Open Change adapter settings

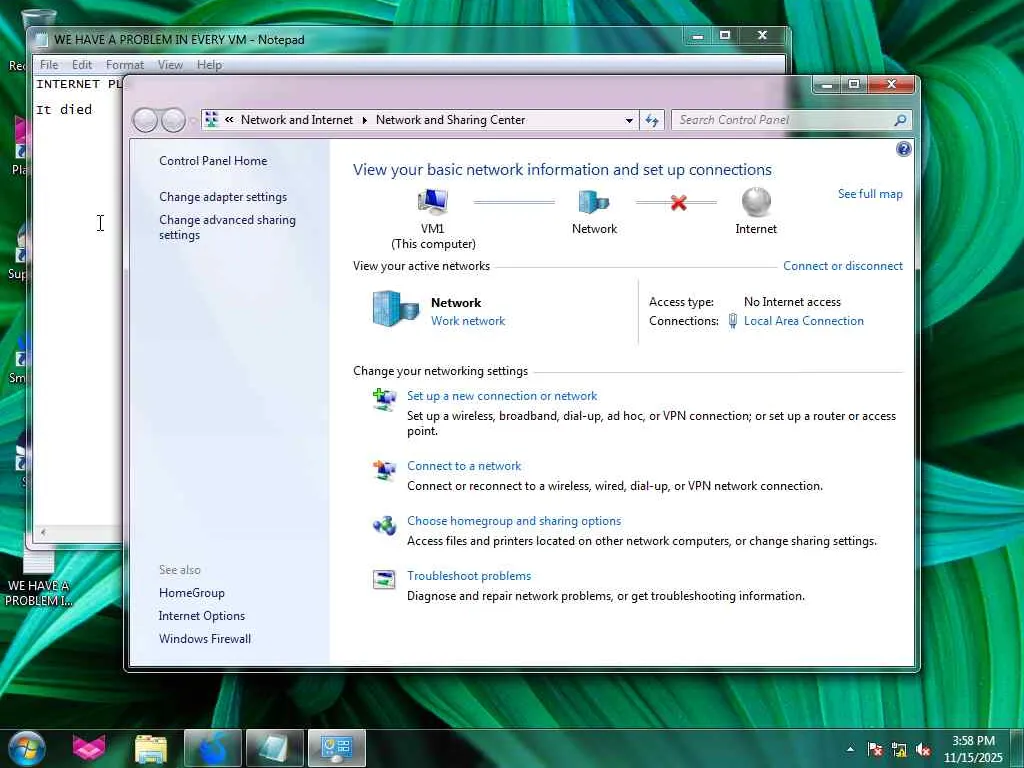[x=223, y=197]
